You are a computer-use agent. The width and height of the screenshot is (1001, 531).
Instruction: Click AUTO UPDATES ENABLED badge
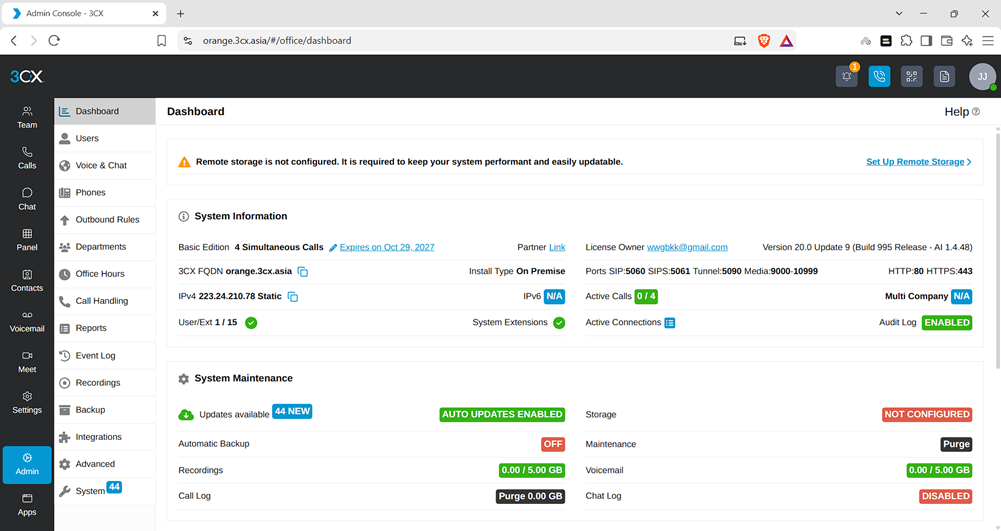point(502,415)
